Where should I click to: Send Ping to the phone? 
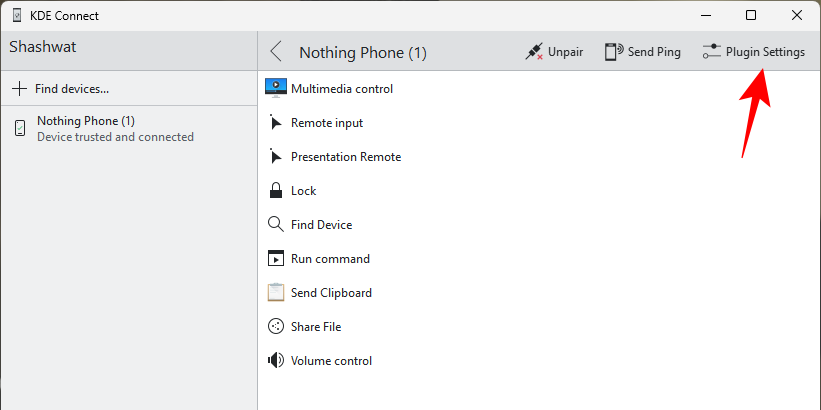point(642,52)
